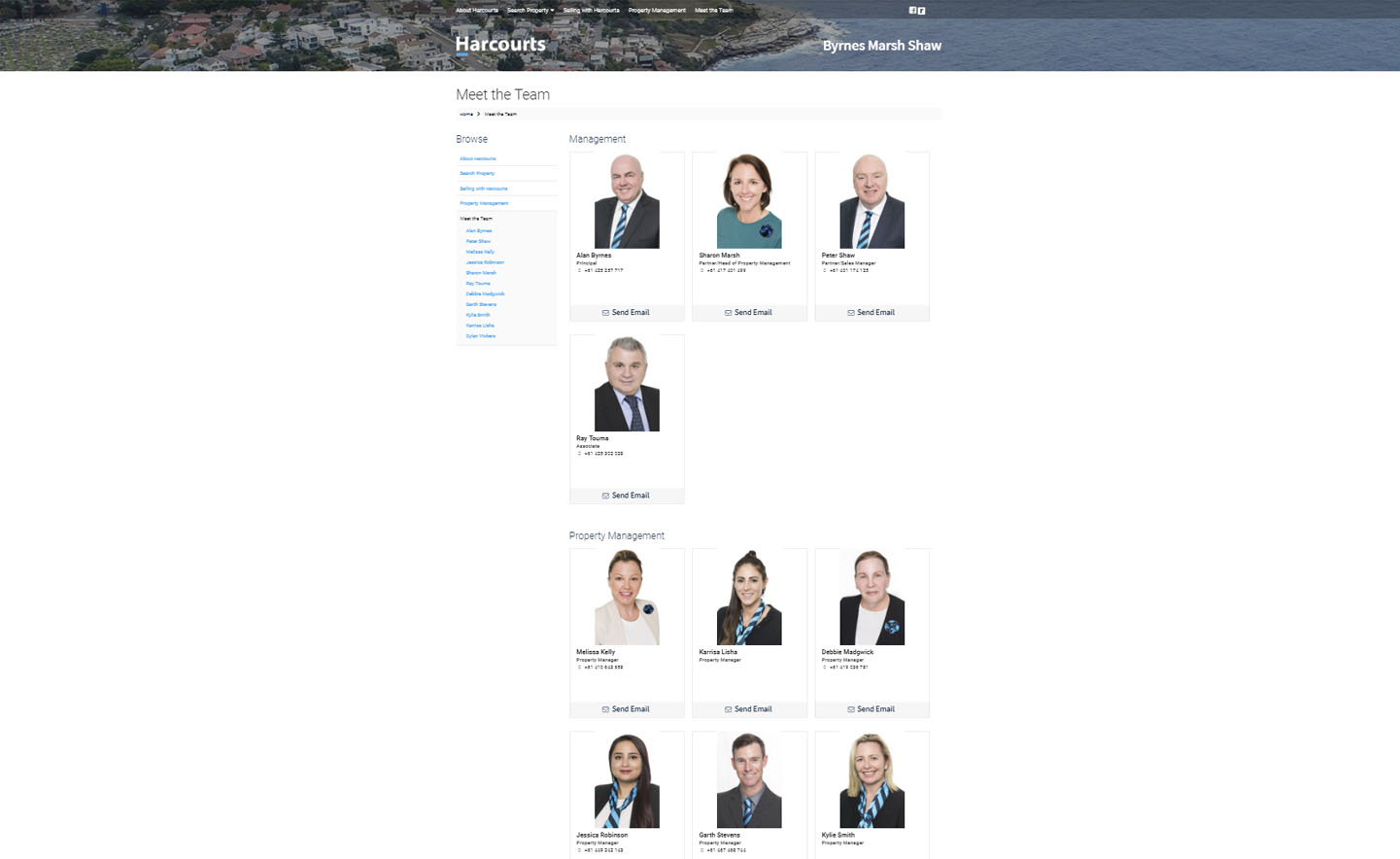Open Peter Shaw's profile photo
Viewport: 1400px width, 859px height.
871,200
